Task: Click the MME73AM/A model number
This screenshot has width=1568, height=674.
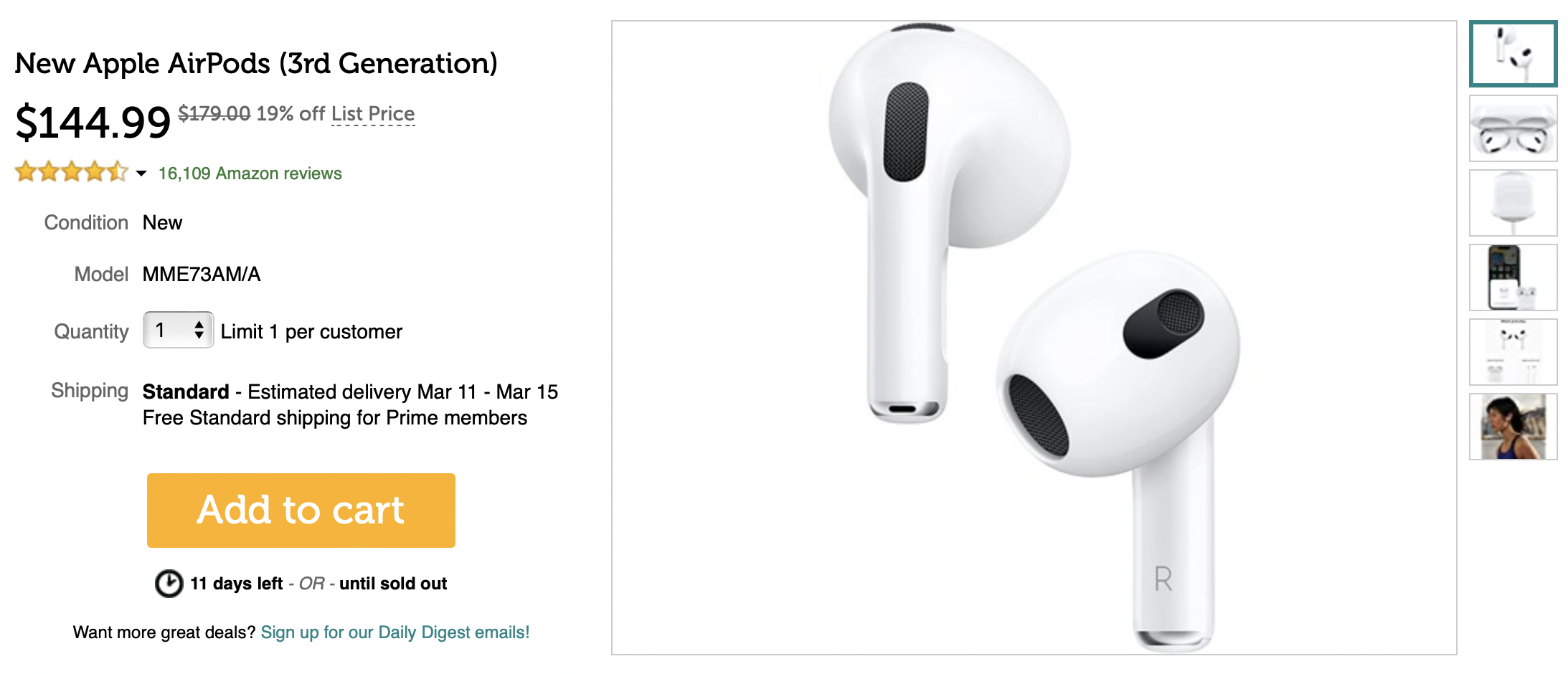Action: pyautogui.click(x=202, y=274)
